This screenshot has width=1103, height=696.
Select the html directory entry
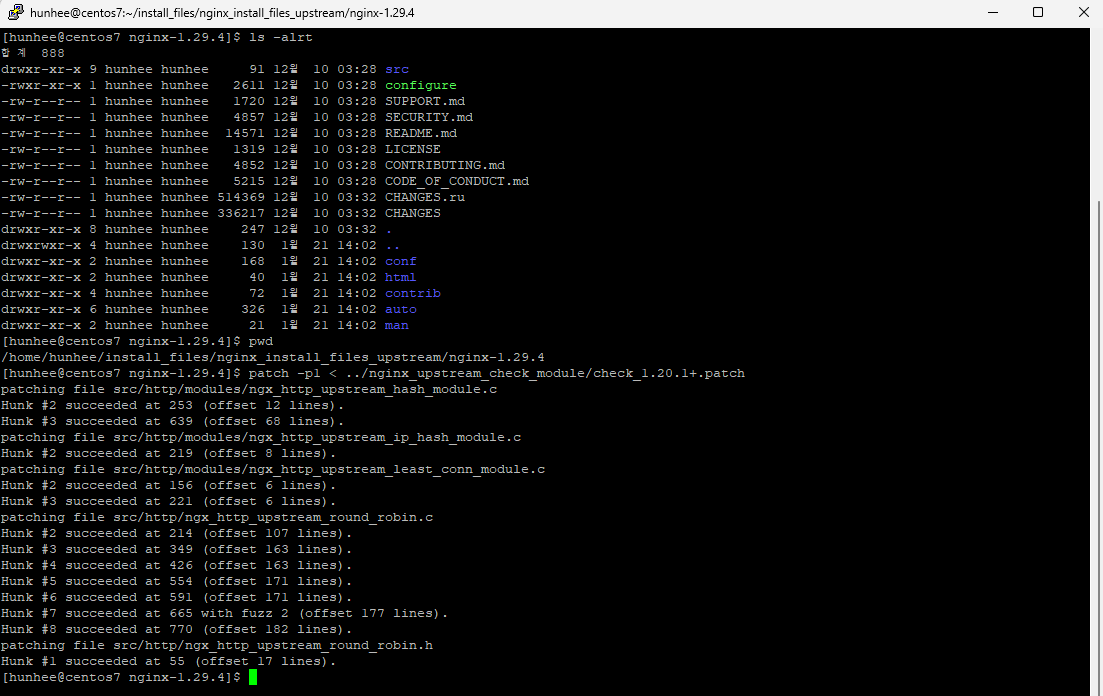[x=399, y=277]
